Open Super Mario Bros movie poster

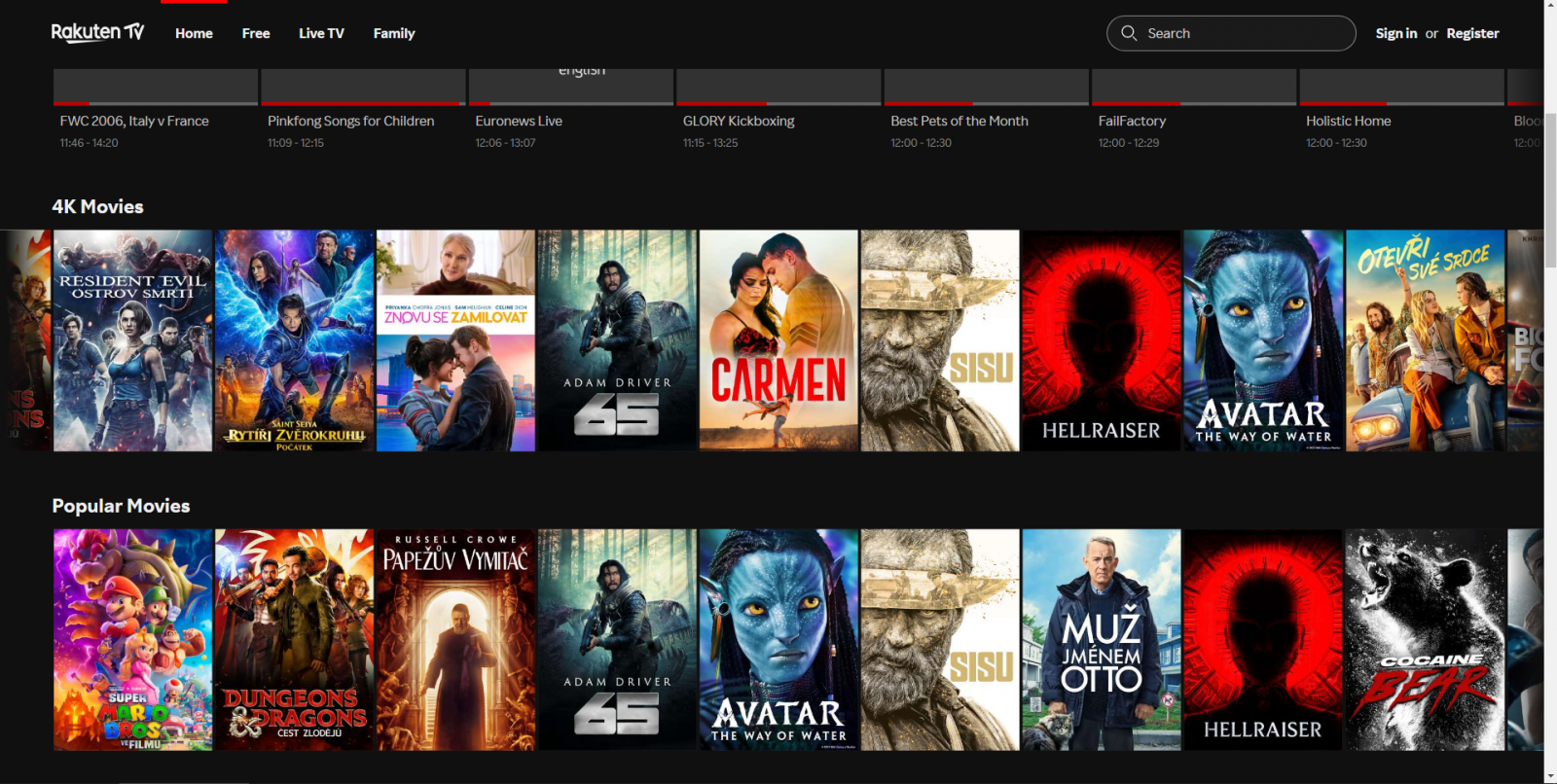[132, 640]
